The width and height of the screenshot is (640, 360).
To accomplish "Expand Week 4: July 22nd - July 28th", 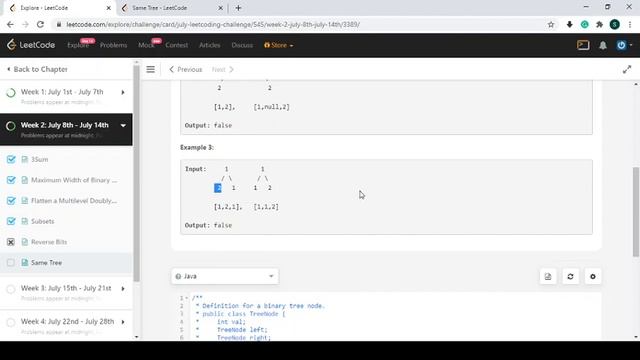I will pyautogui.click(x=123, y=322).
